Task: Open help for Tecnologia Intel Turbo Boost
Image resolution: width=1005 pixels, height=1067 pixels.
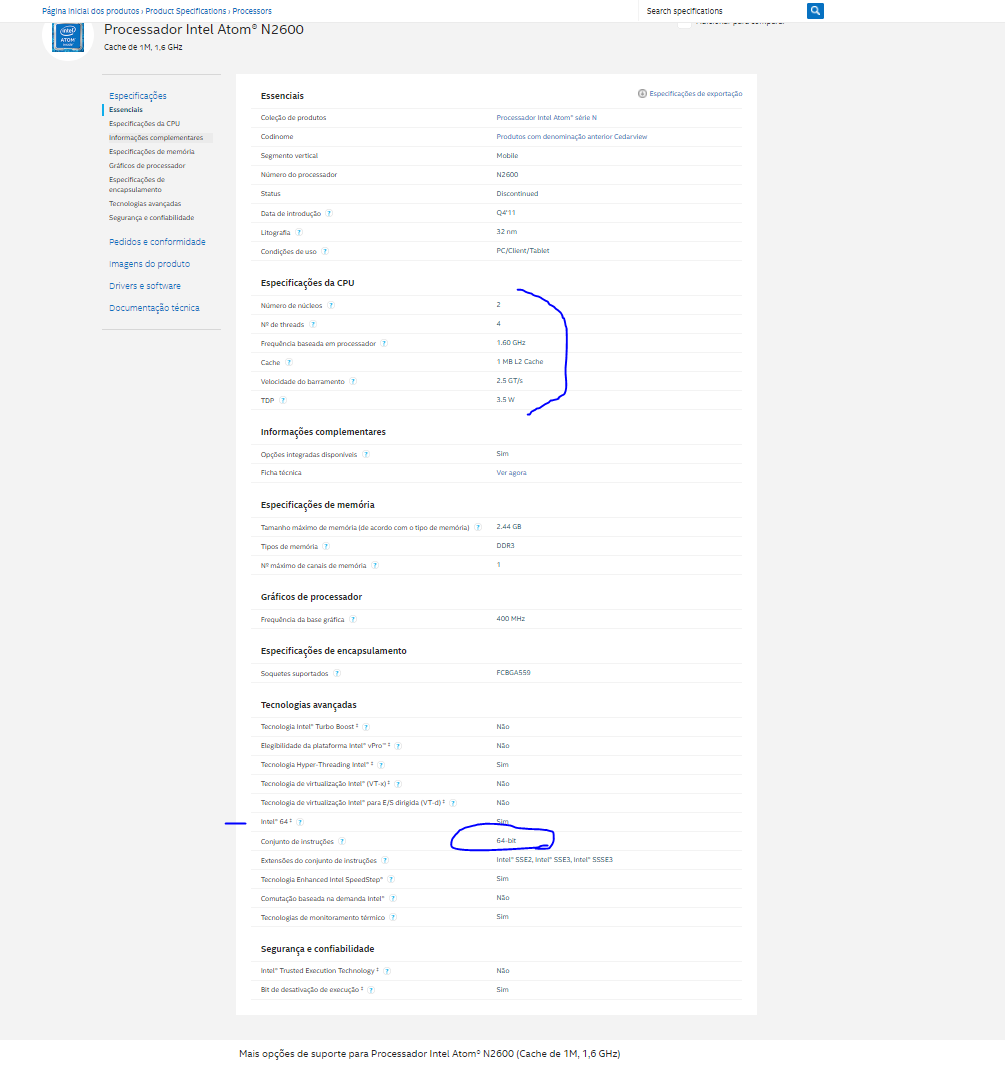Action: click(x=366, y=727)
